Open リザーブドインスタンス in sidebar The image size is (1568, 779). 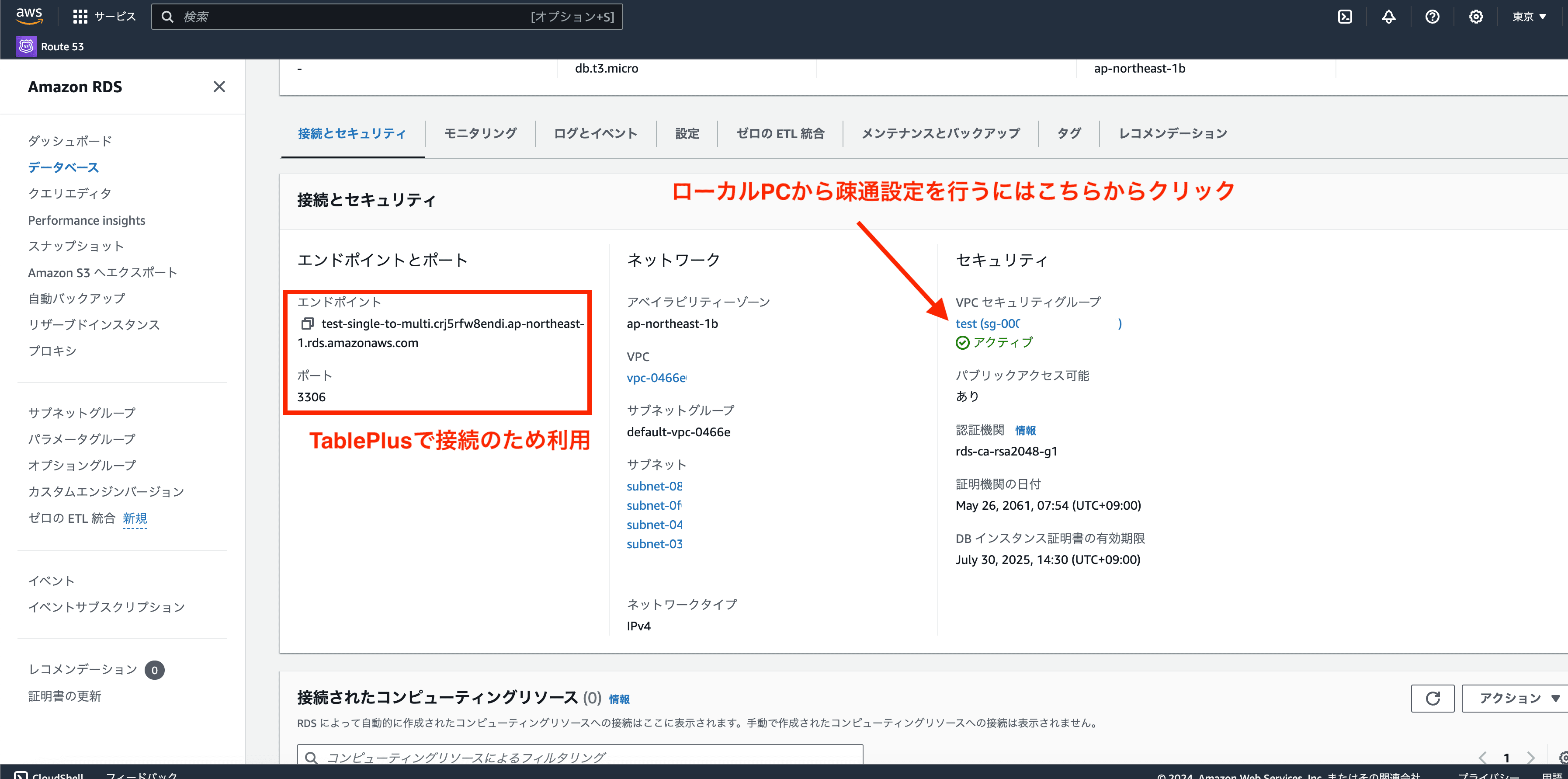click(x=94, y=325)
